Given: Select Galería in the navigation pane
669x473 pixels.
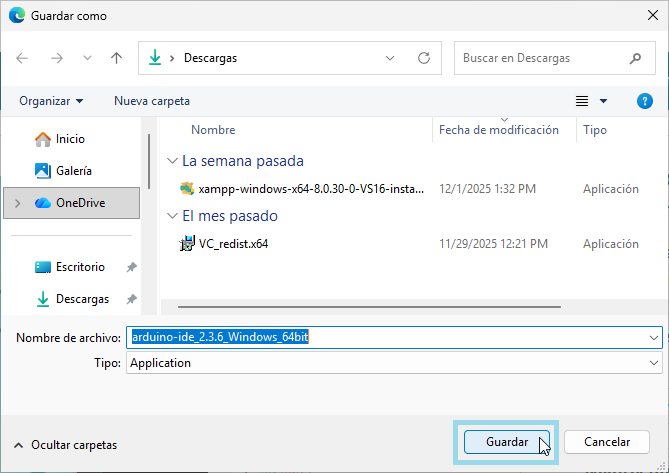Looking at the screenshot, I should coord(74,171).
